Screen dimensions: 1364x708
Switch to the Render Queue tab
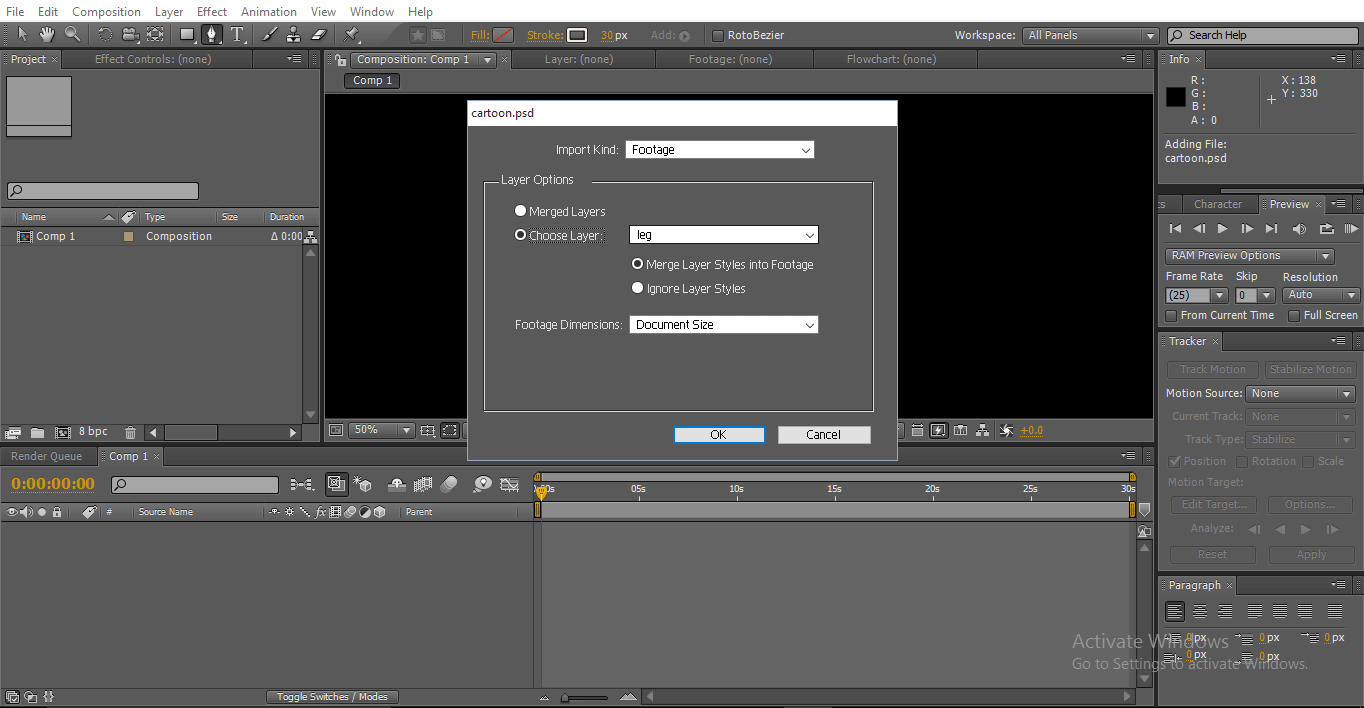tap(49, 456)
